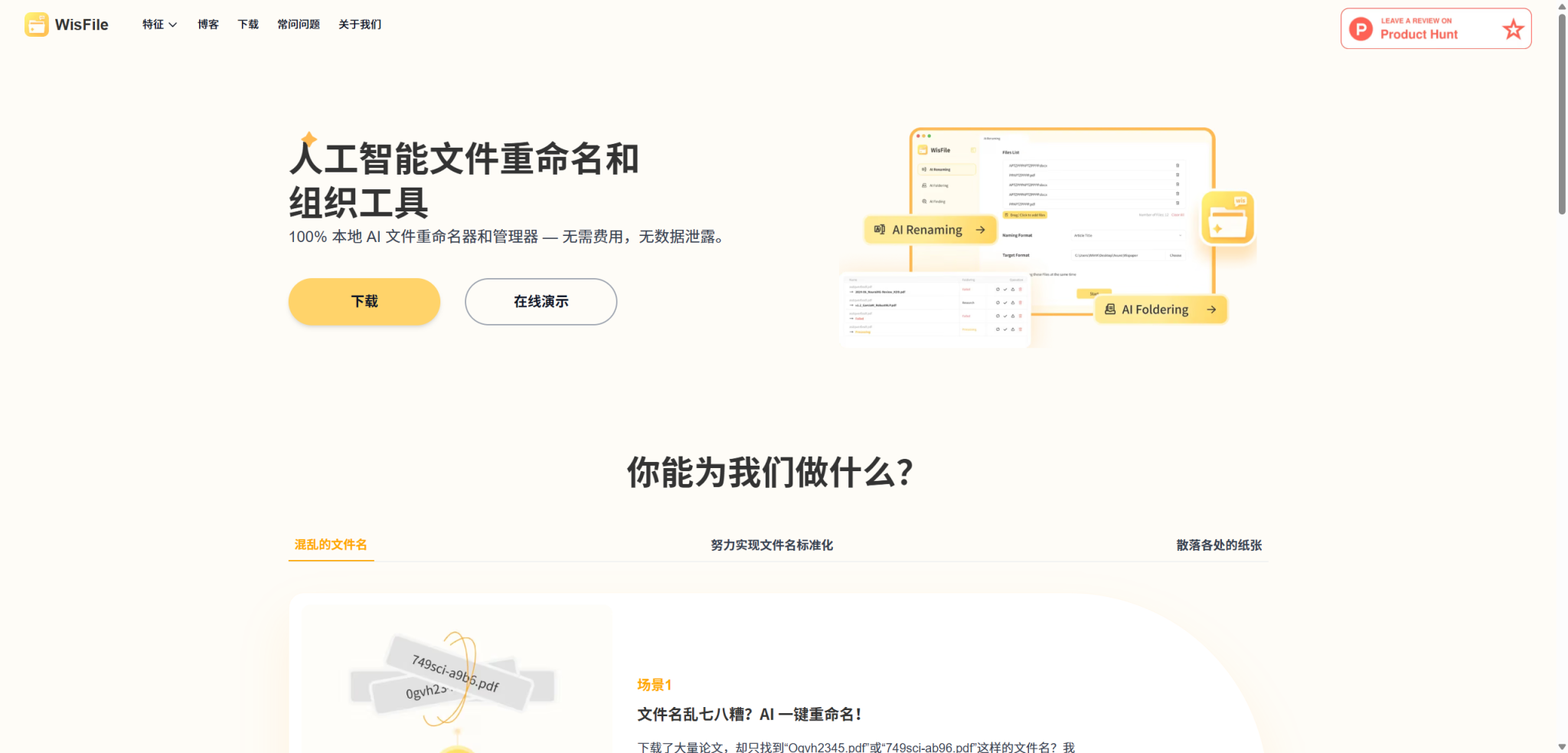This screenshot has height=753, width=1568.
Task: Click the AI Renaming badge
Action: point(930,230)
